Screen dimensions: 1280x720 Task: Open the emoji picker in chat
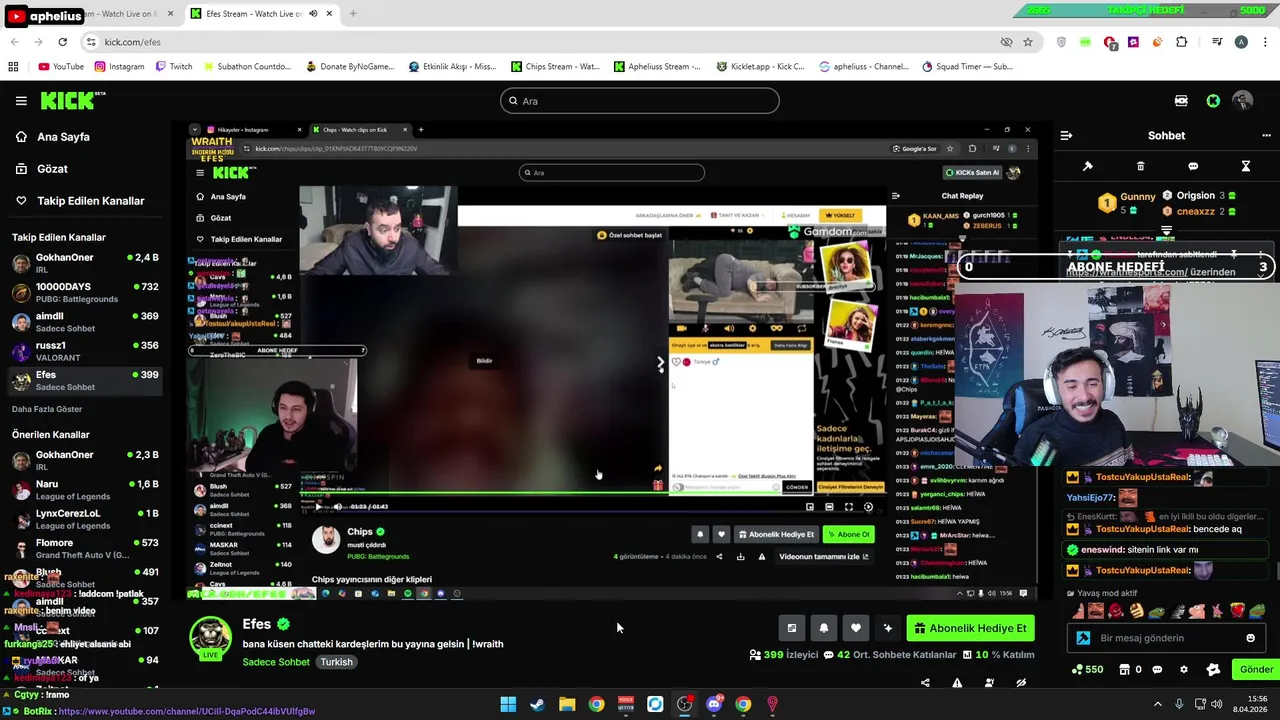click(1250, 638)
